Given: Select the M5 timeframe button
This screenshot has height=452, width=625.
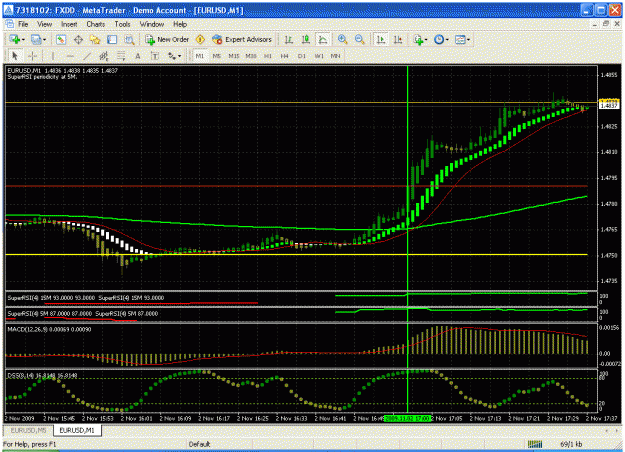Looking at the screenshot, I should 216,56.
